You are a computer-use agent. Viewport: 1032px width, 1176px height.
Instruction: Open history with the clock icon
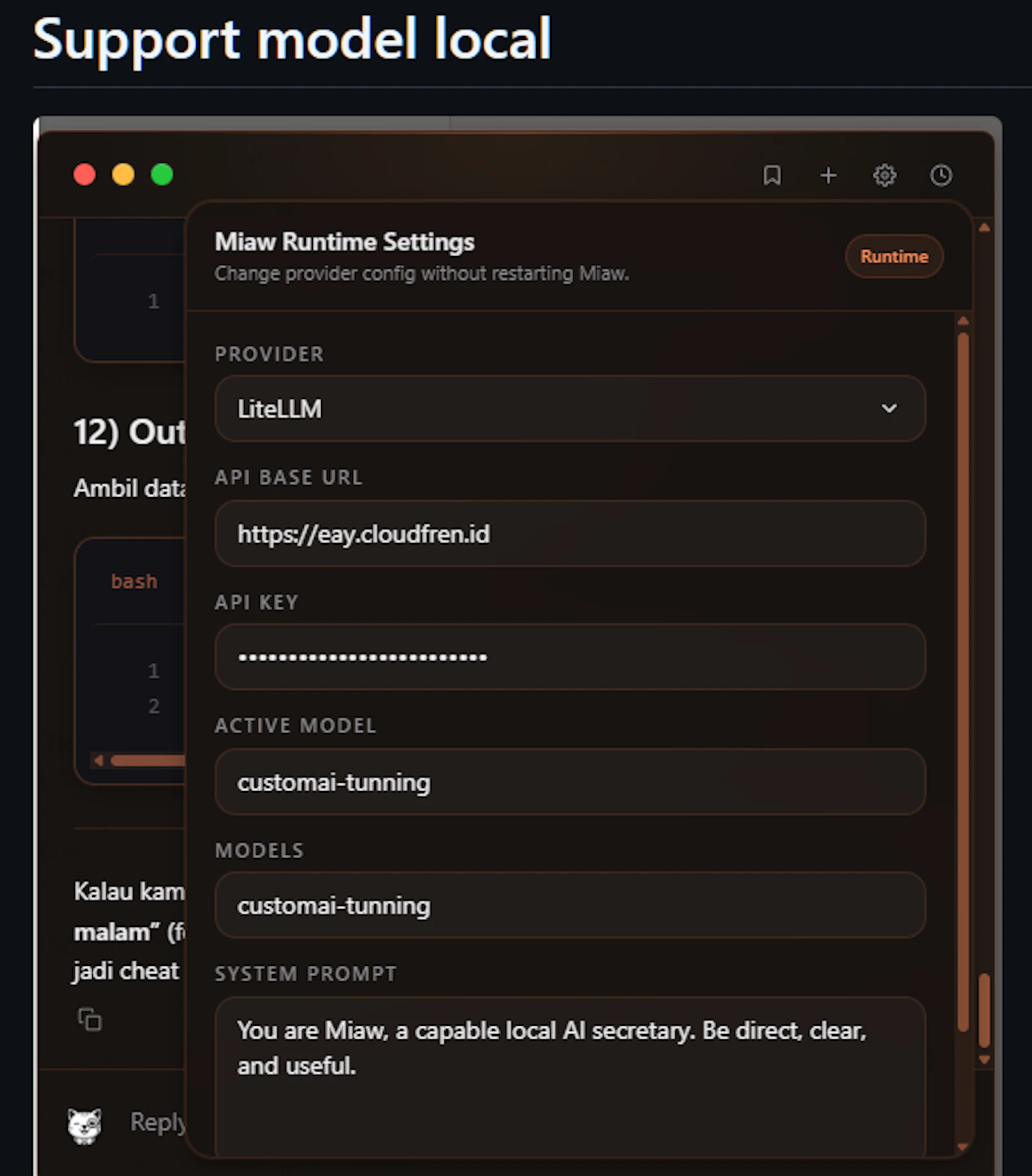[940, 175]
